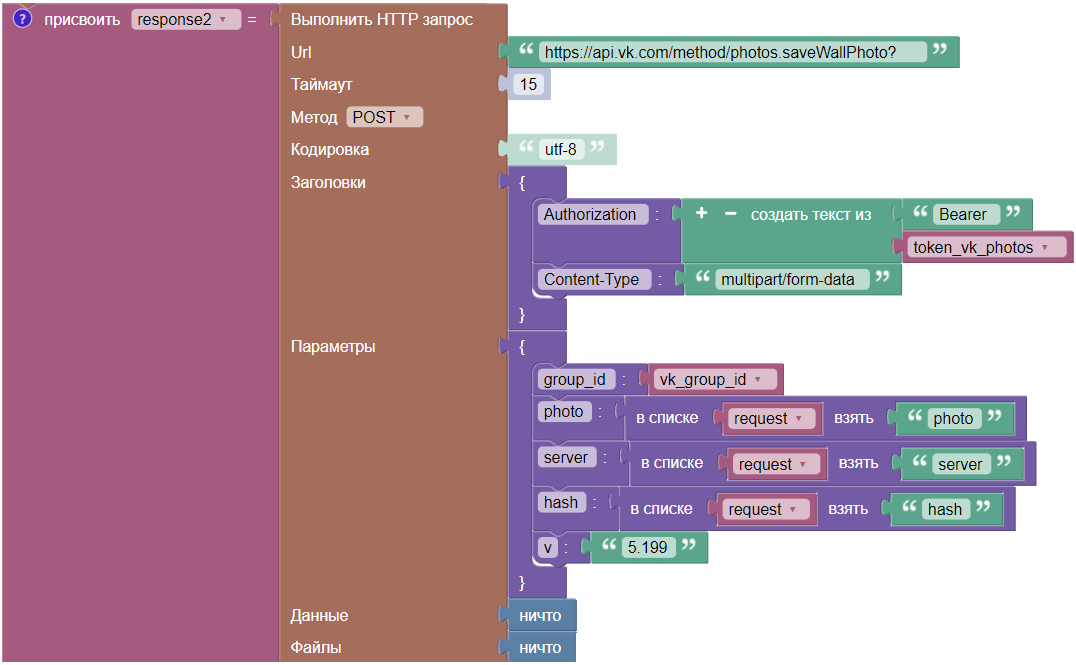Edit the 5.199 version value
Image resolution: width=1076 pixels, height=665 pixels.
645,547
